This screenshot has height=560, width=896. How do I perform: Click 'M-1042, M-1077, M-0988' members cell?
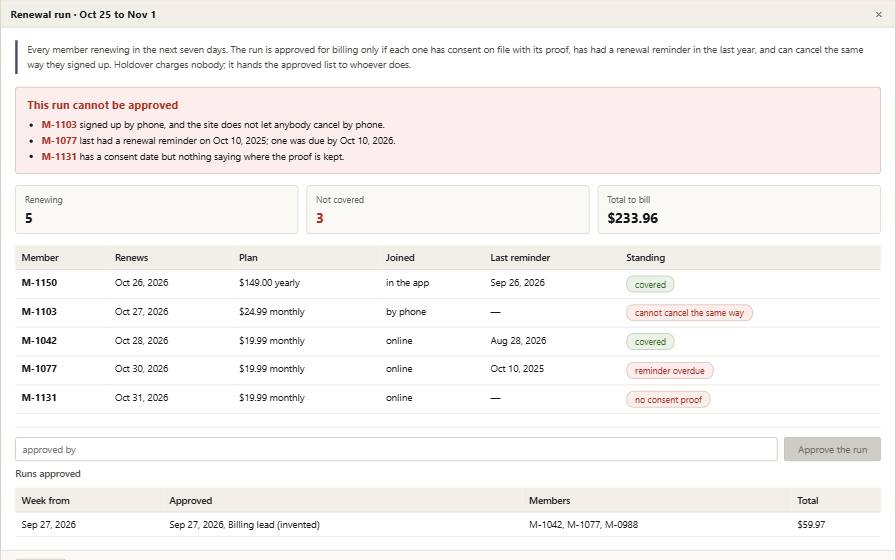[583, 525]
